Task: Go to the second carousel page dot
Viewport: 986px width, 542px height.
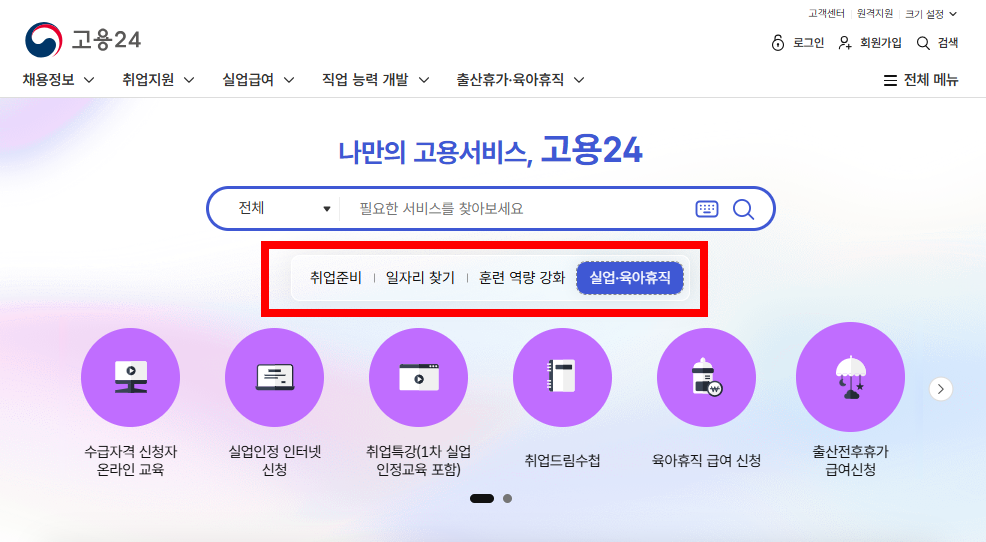Action: (507, 499)
